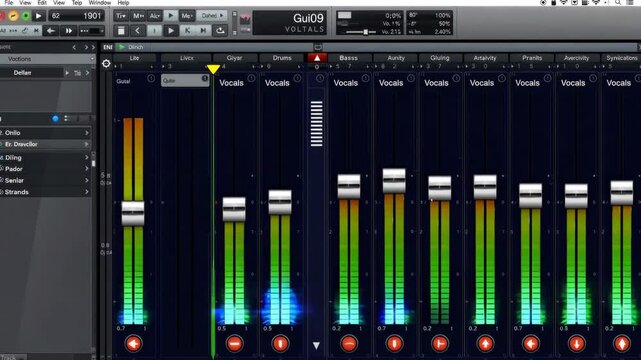Click the info icon on the Aunity channel strip
641x360 pixels.
click(x=411, y=78)
